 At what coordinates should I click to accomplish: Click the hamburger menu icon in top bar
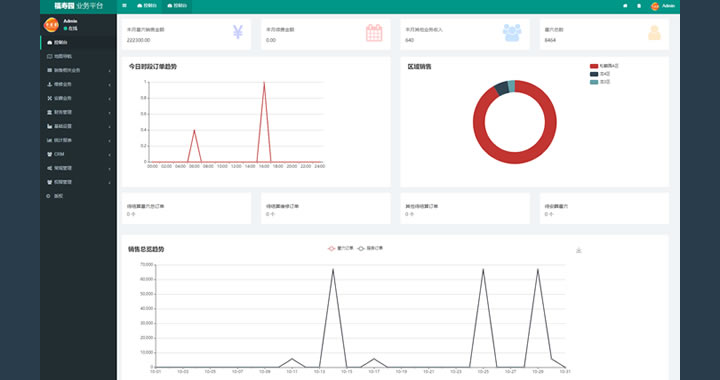pos(124,6)
